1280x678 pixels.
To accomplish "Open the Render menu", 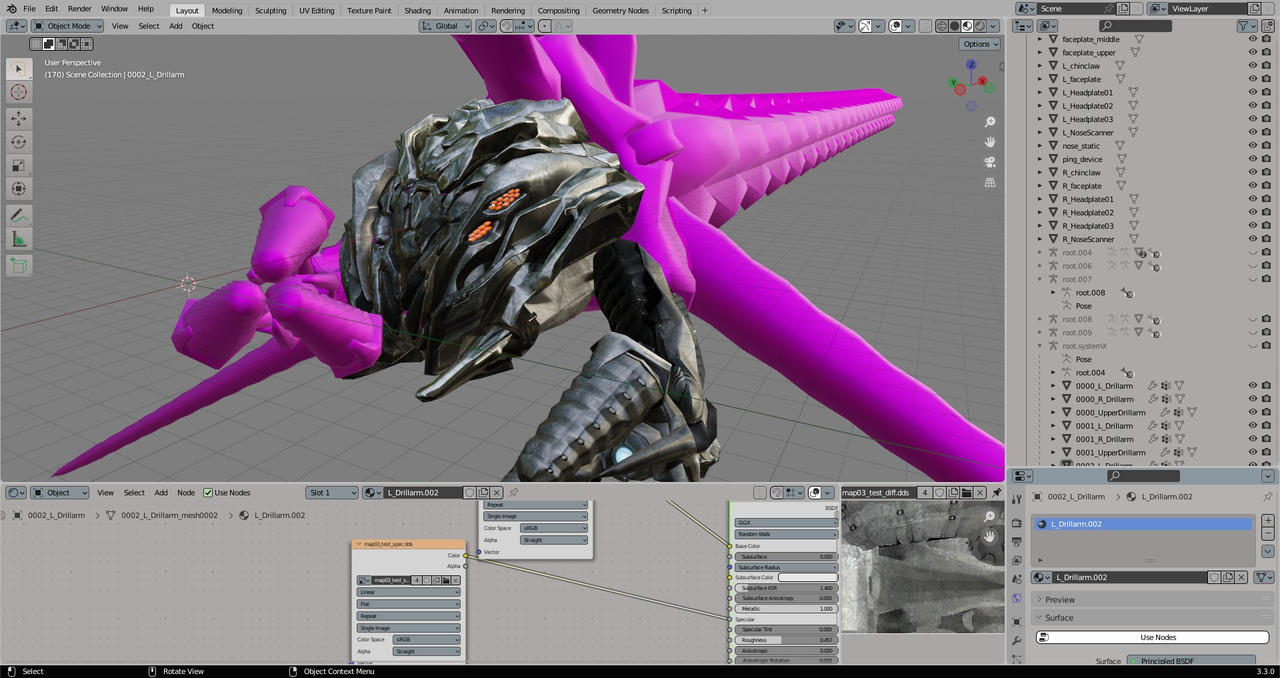I will click(x=79, y=9).
